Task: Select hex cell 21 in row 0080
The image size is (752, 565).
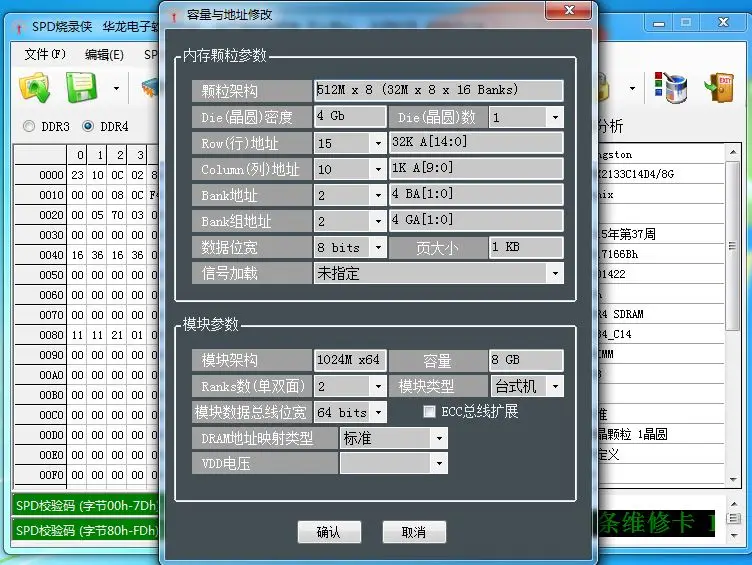Action: click(x=117, y=335)
